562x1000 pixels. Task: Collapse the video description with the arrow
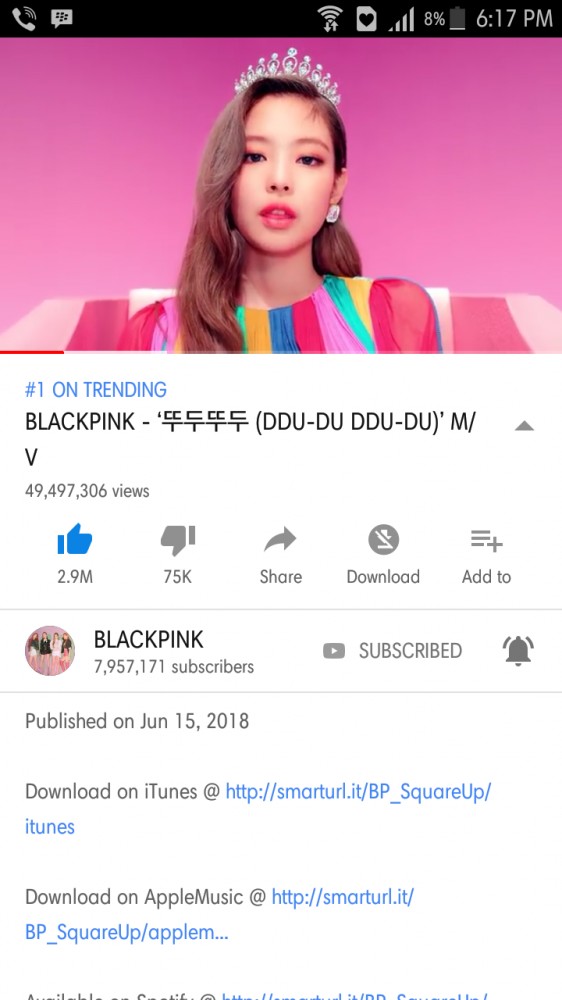(x=524, y=426)
